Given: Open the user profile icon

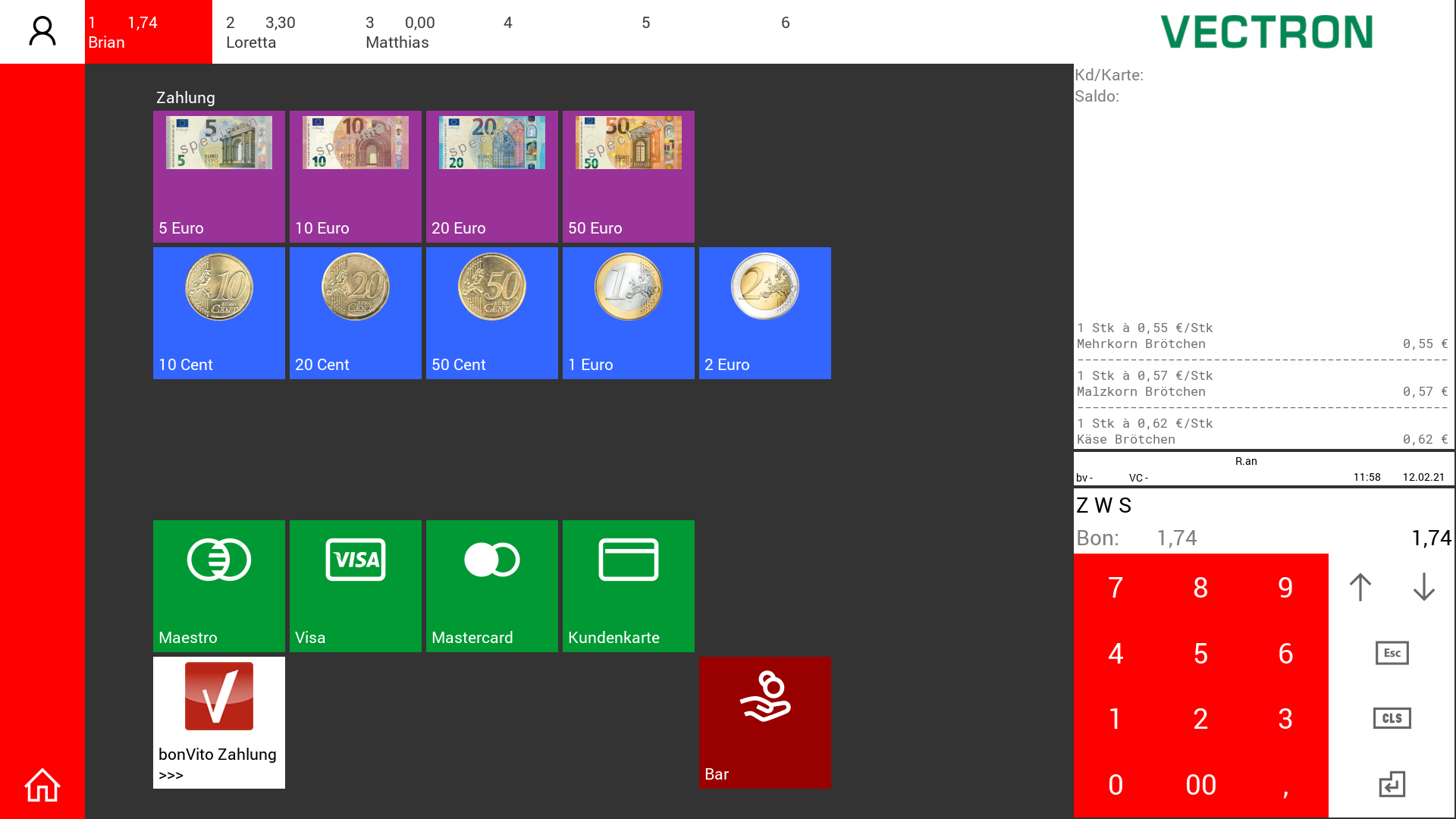Looking at the screenshot, I should [42, 31].
